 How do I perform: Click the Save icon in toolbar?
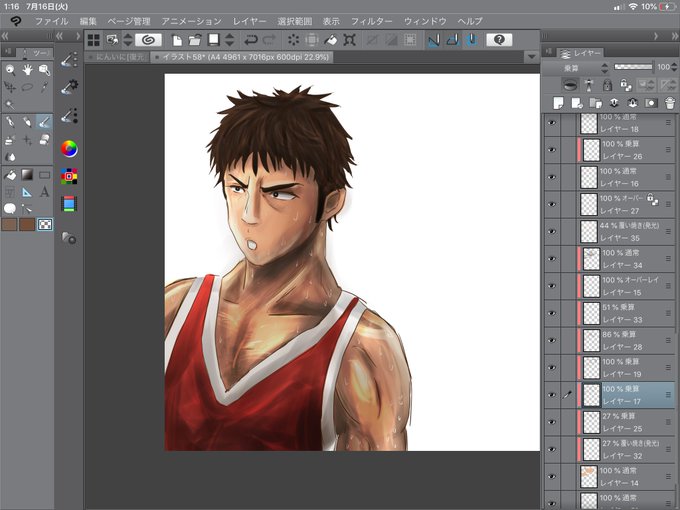pyautogui.click(x=213, y=40)
